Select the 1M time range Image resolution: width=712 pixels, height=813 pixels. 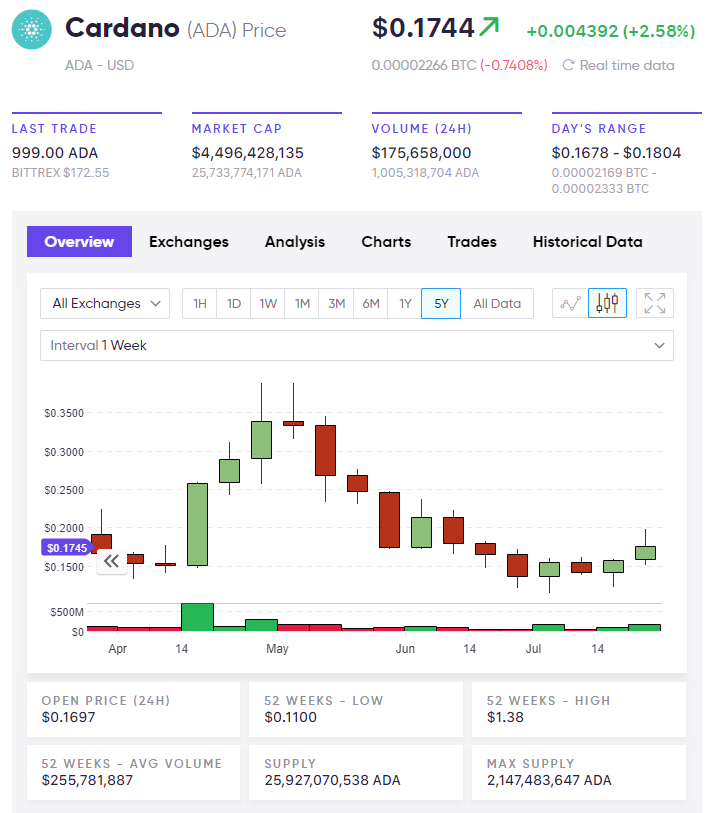[x=302, y=303]
